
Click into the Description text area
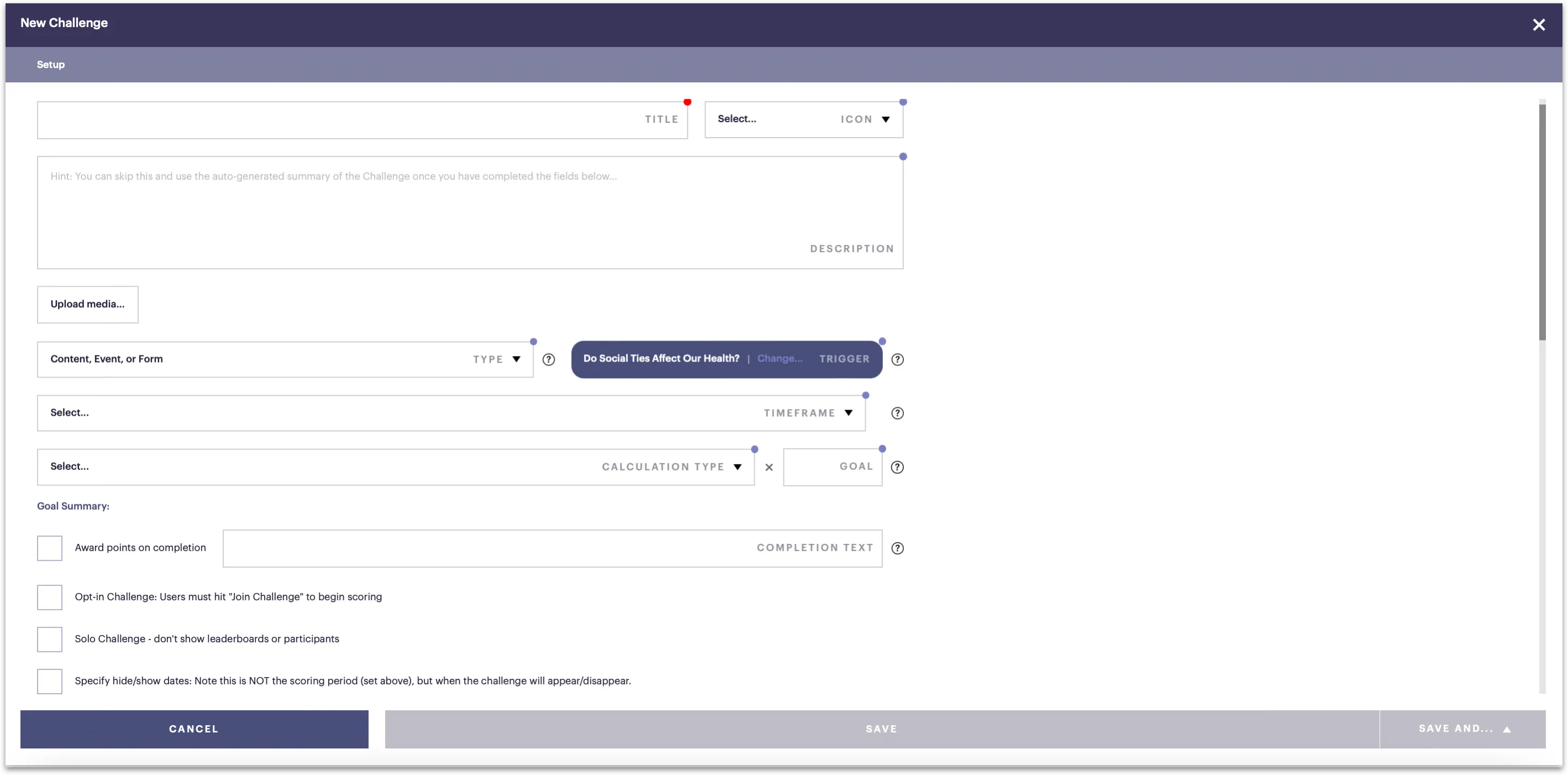click(470, 212)
